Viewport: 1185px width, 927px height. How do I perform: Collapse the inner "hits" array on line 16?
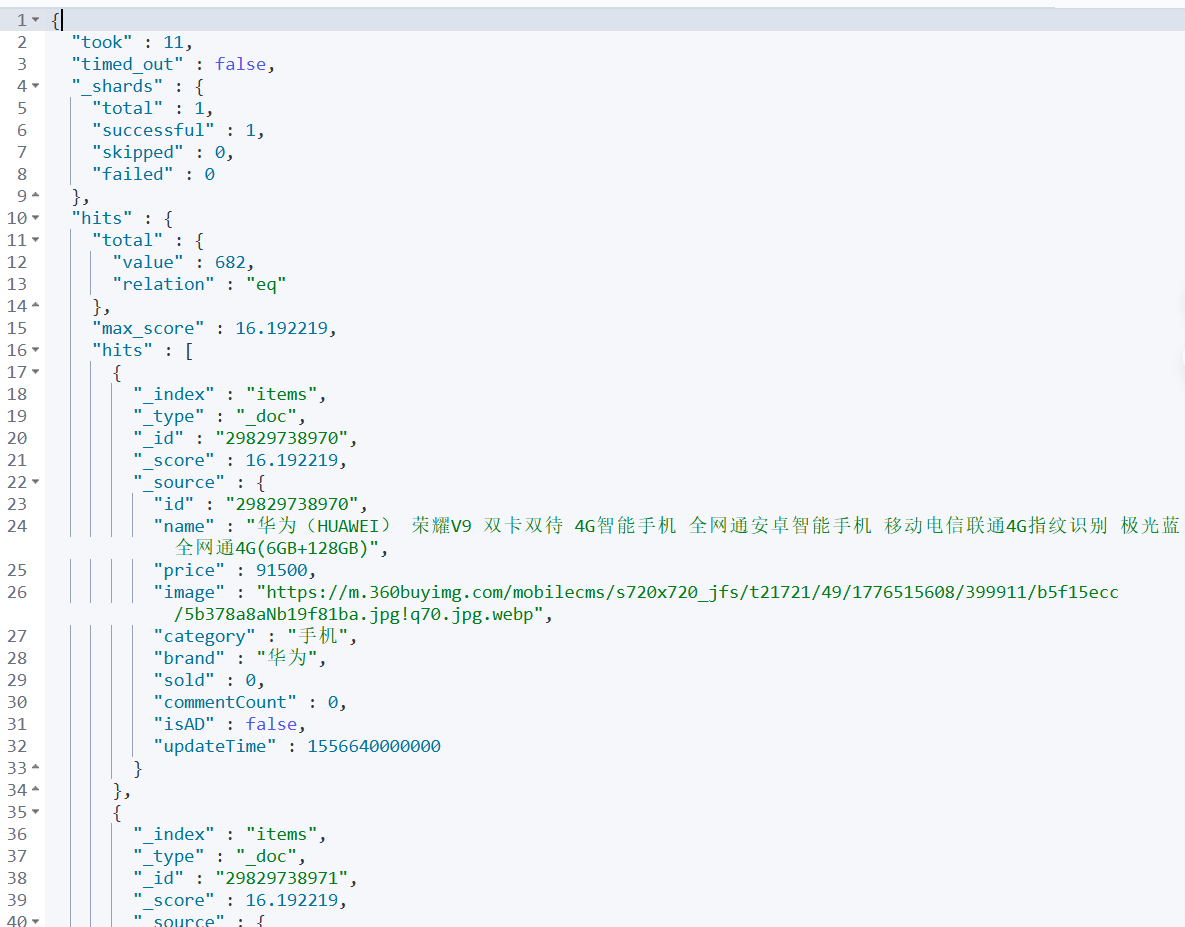pyautogui.click(x=37, y=350)
